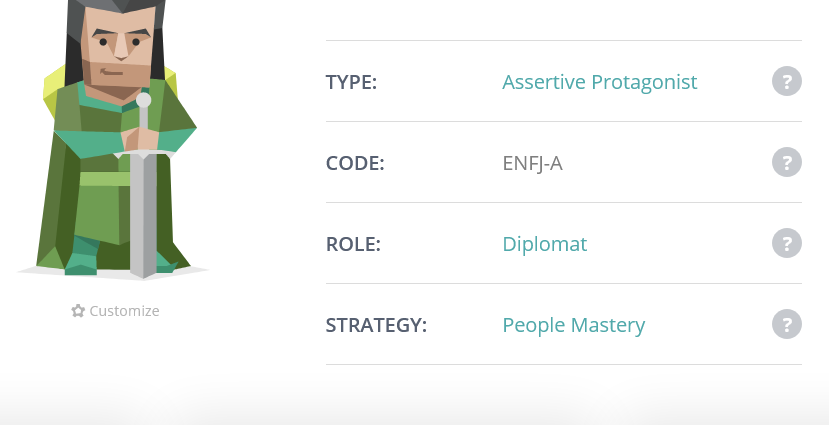Open the People Mastery strategy link

click(574, 325)
